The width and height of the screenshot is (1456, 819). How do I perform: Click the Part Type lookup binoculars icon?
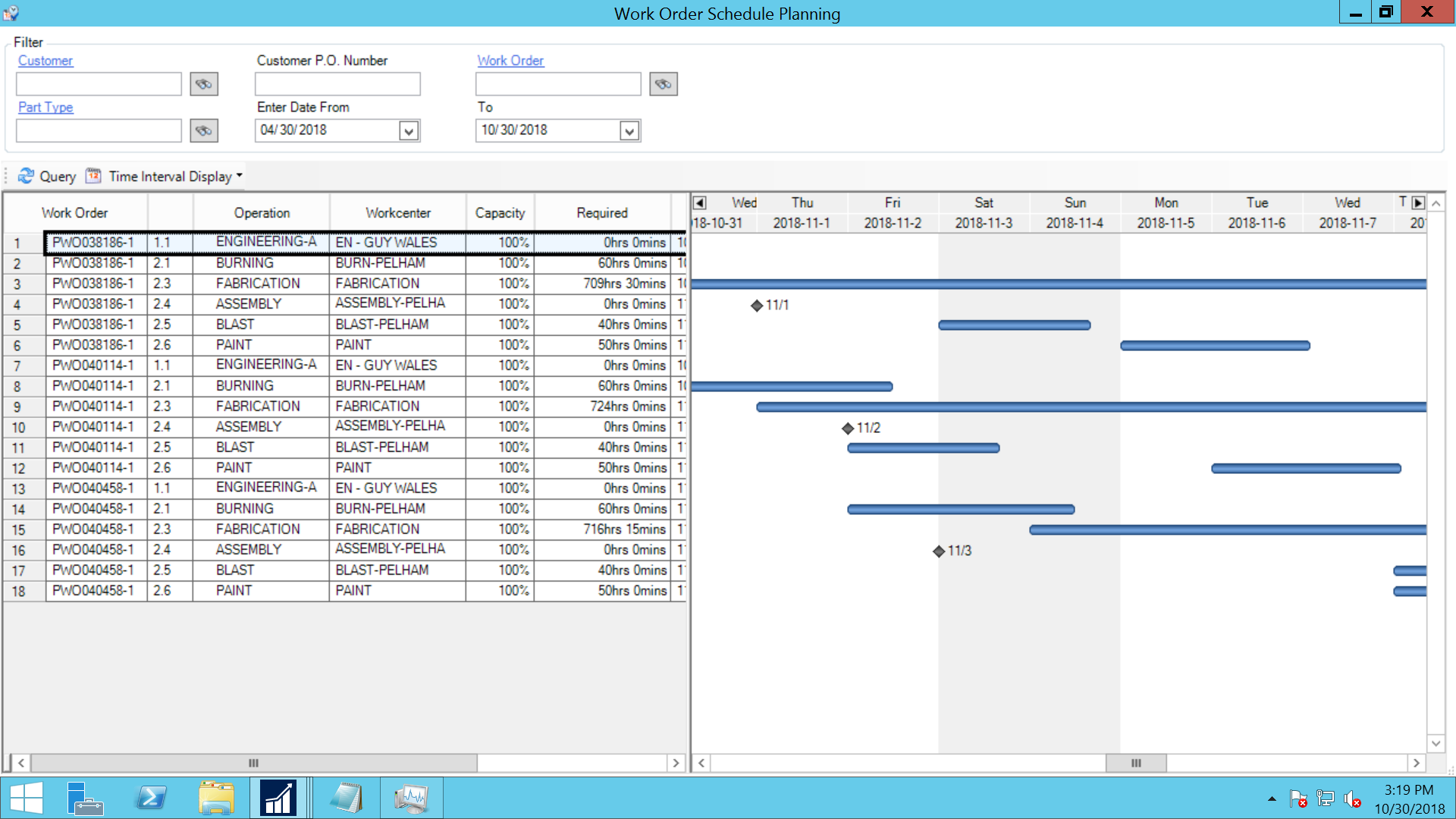click(203, 130)
